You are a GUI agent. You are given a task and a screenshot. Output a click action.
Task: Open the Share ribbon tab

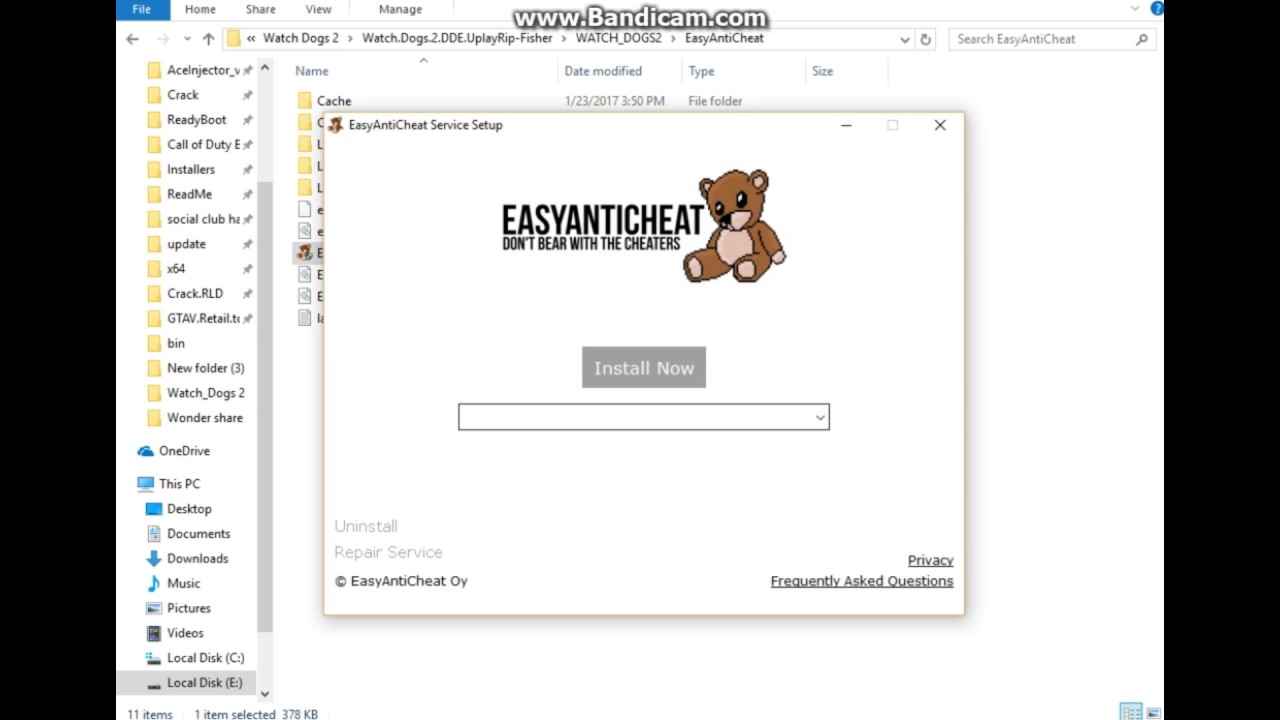(260, 9)
